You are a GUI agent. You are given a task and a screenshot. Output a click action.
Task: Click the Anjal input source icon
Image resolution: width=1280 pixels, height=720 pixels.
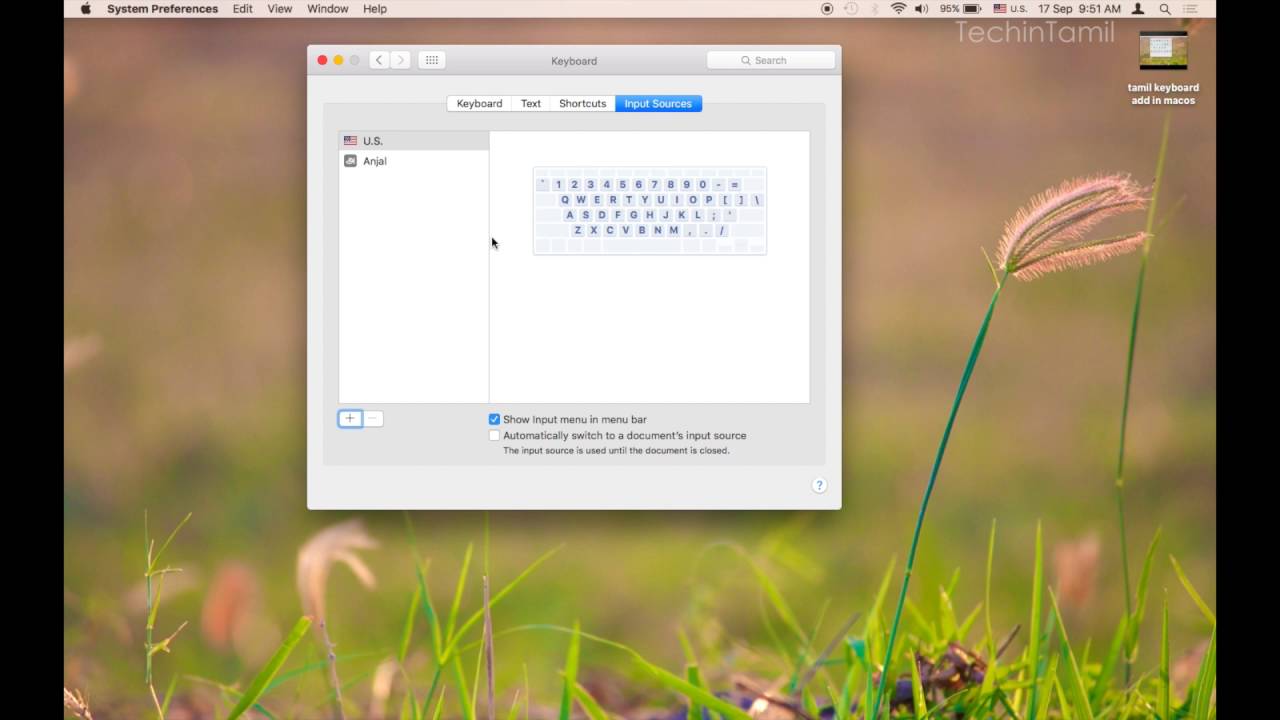(x=350, y=160)
